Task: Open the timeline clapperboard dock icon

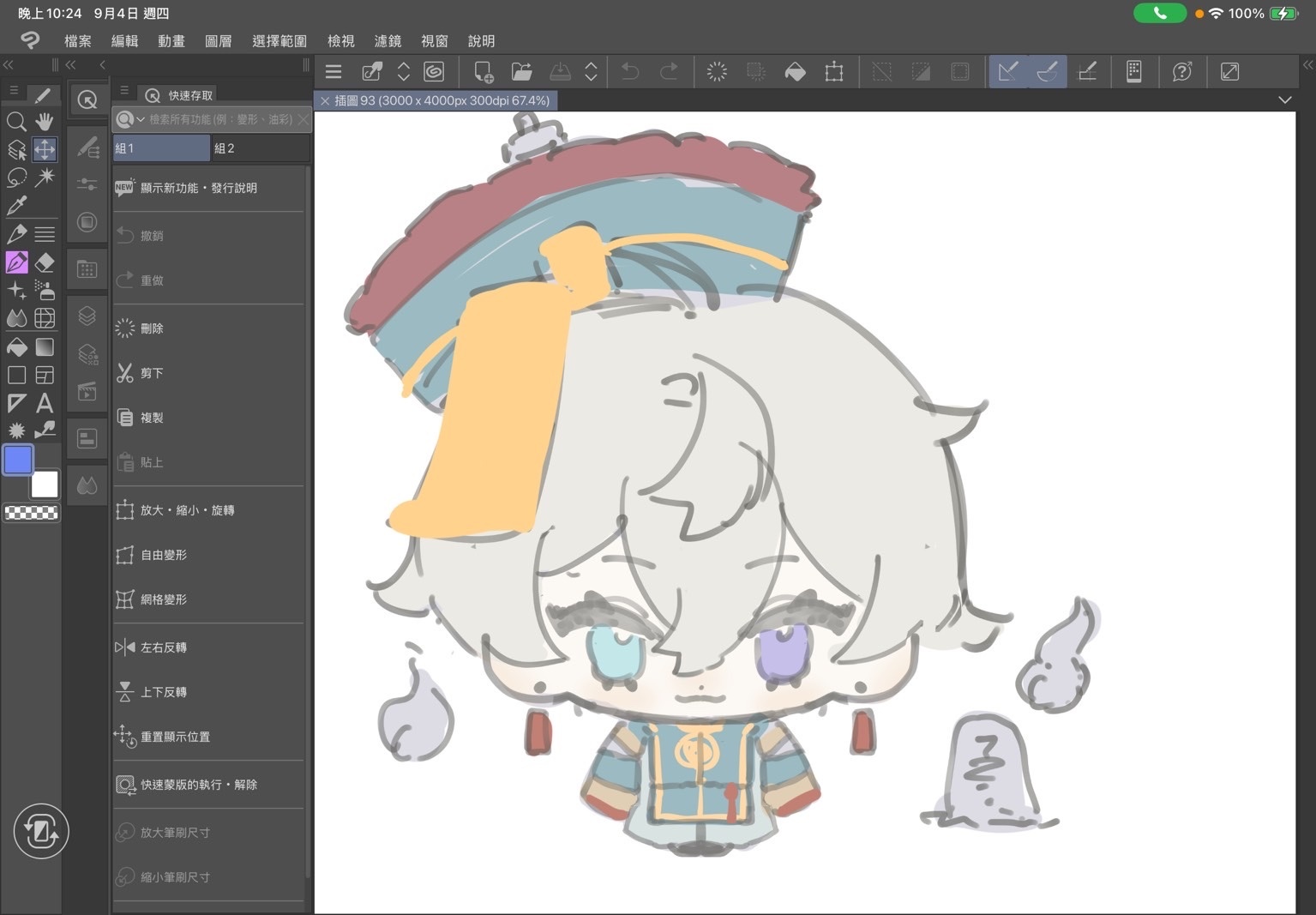Action: (x=87, y=392)
